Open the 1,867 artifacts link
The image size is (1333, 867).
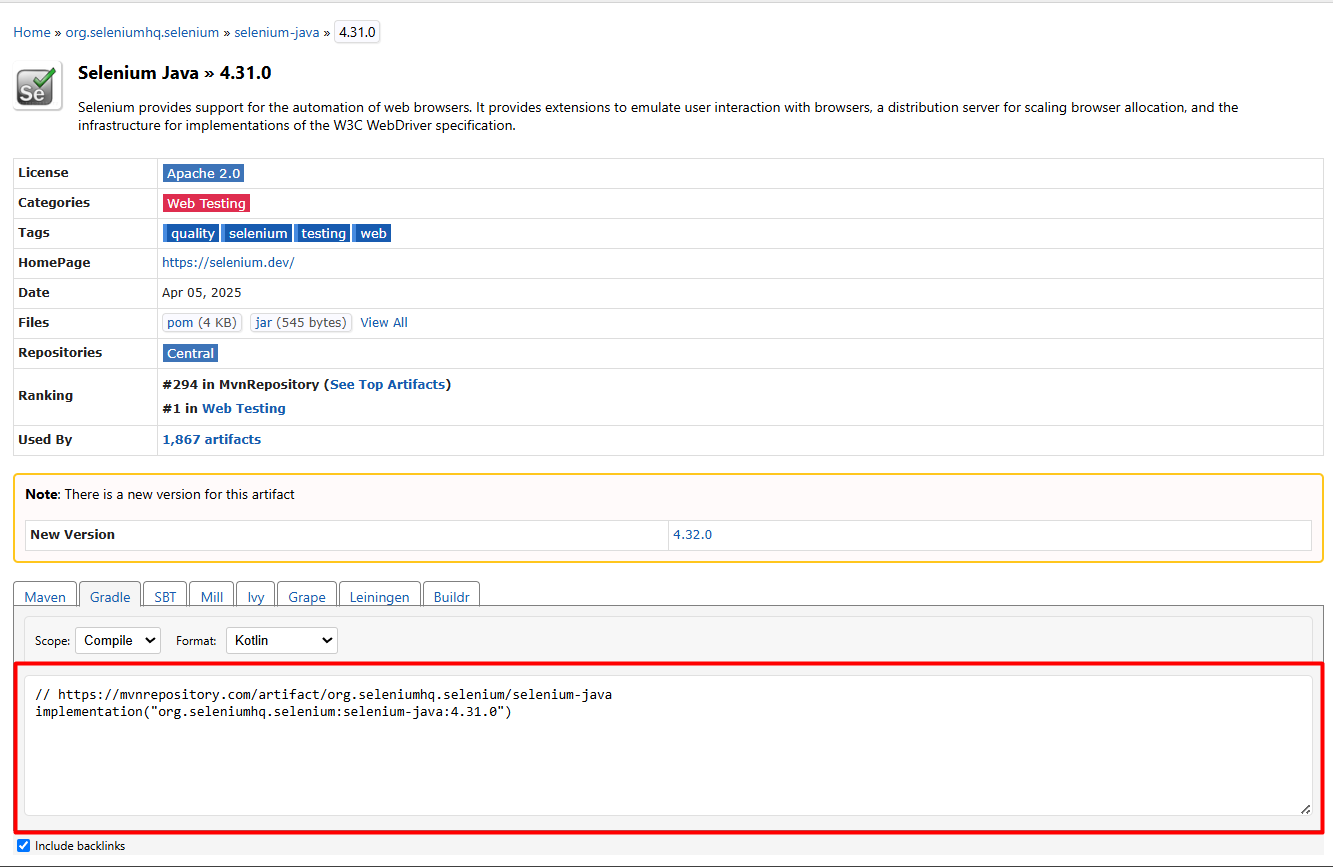click(211, 439)
